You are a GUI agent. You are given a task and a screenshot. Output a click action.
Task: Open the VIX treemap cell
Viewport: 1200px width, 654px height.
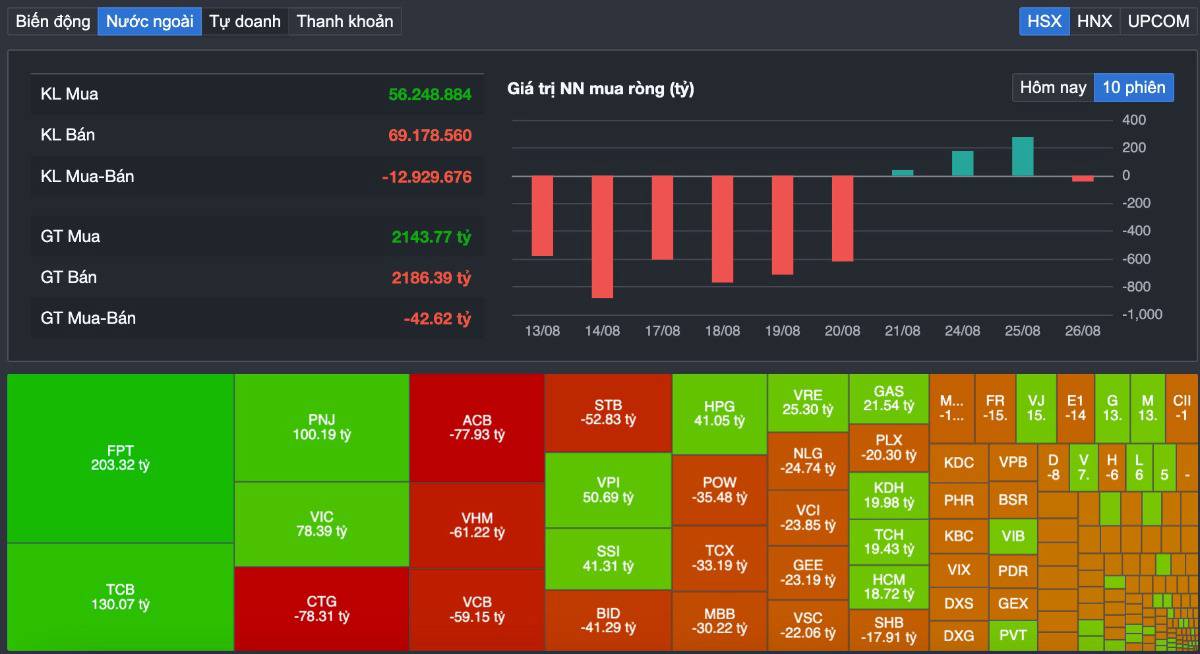[959, 570]
